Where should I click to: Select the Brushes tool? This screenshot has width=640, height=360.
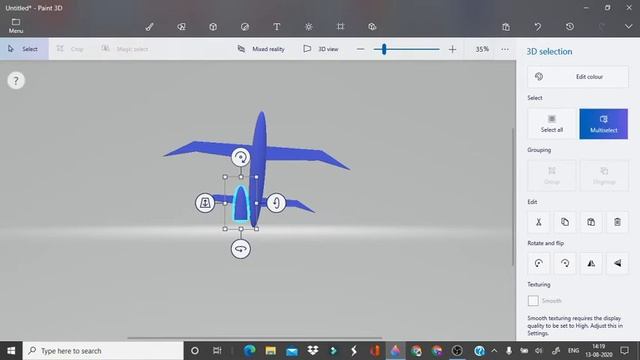click(x=149, y=27)
